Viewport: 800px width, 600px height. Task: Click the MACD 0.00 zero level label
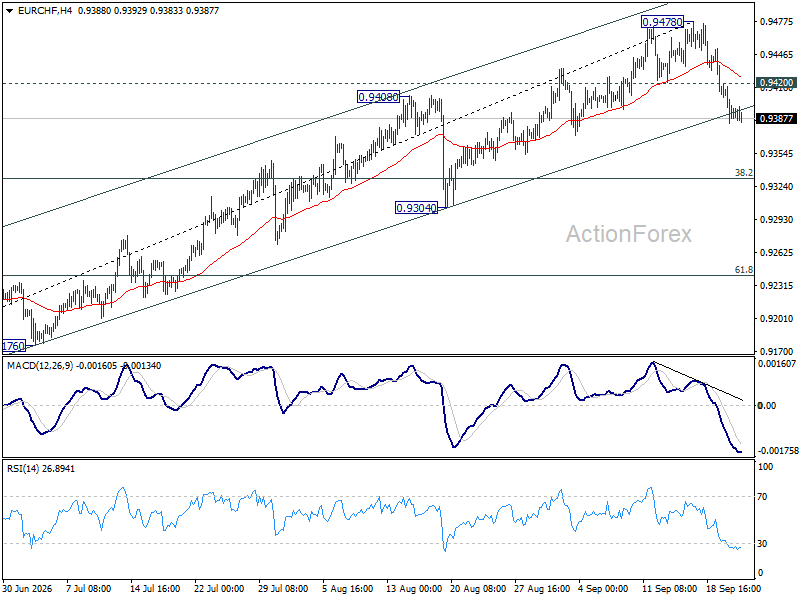click(x=767, y=406)
